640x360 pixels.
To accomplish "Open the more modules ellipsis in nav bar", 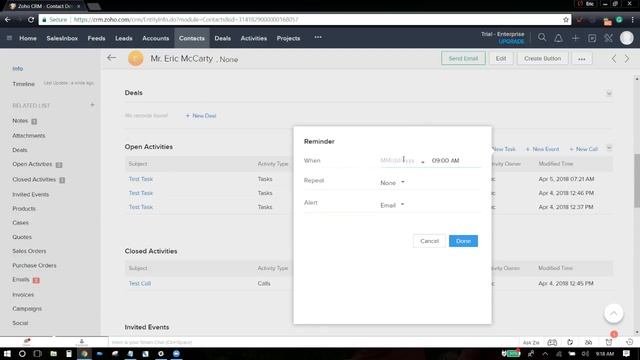I will point(318,37).
